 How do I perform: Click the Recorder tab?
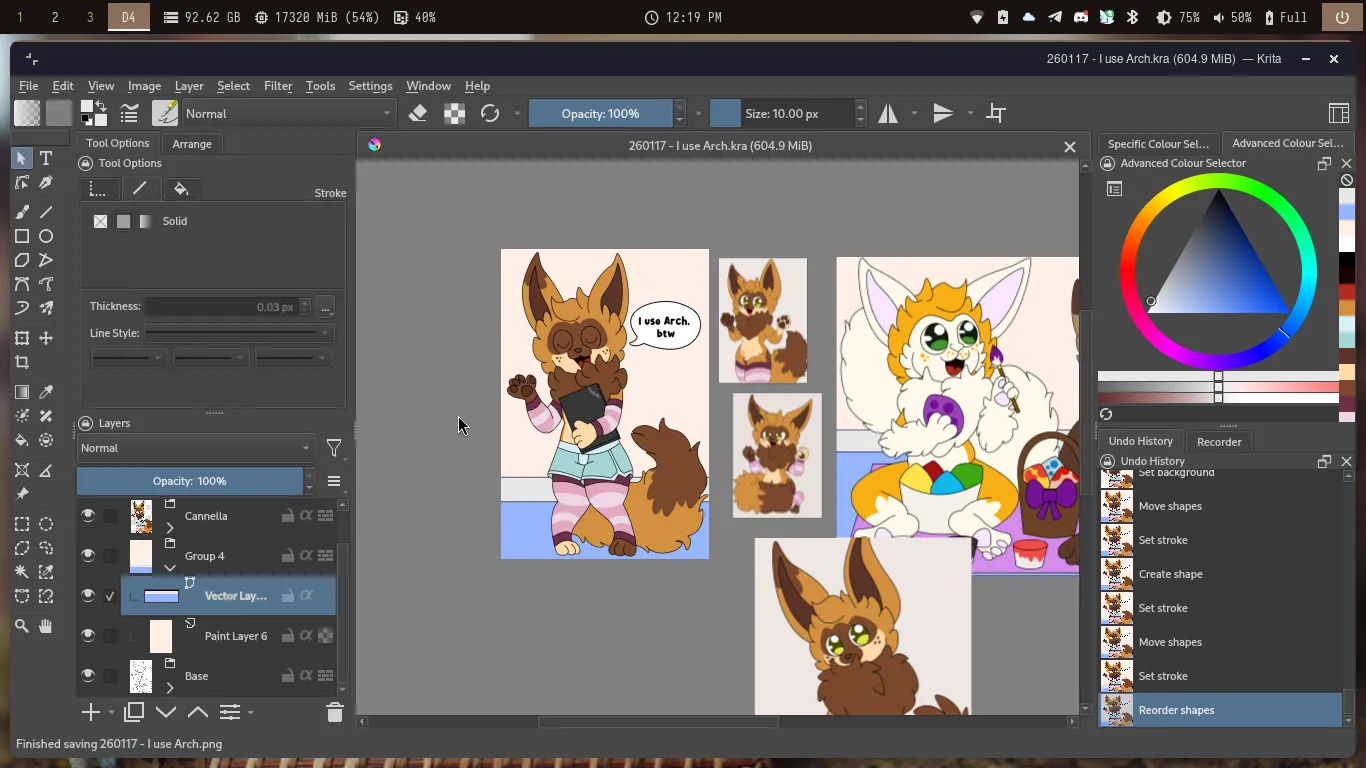point(1219,441)
